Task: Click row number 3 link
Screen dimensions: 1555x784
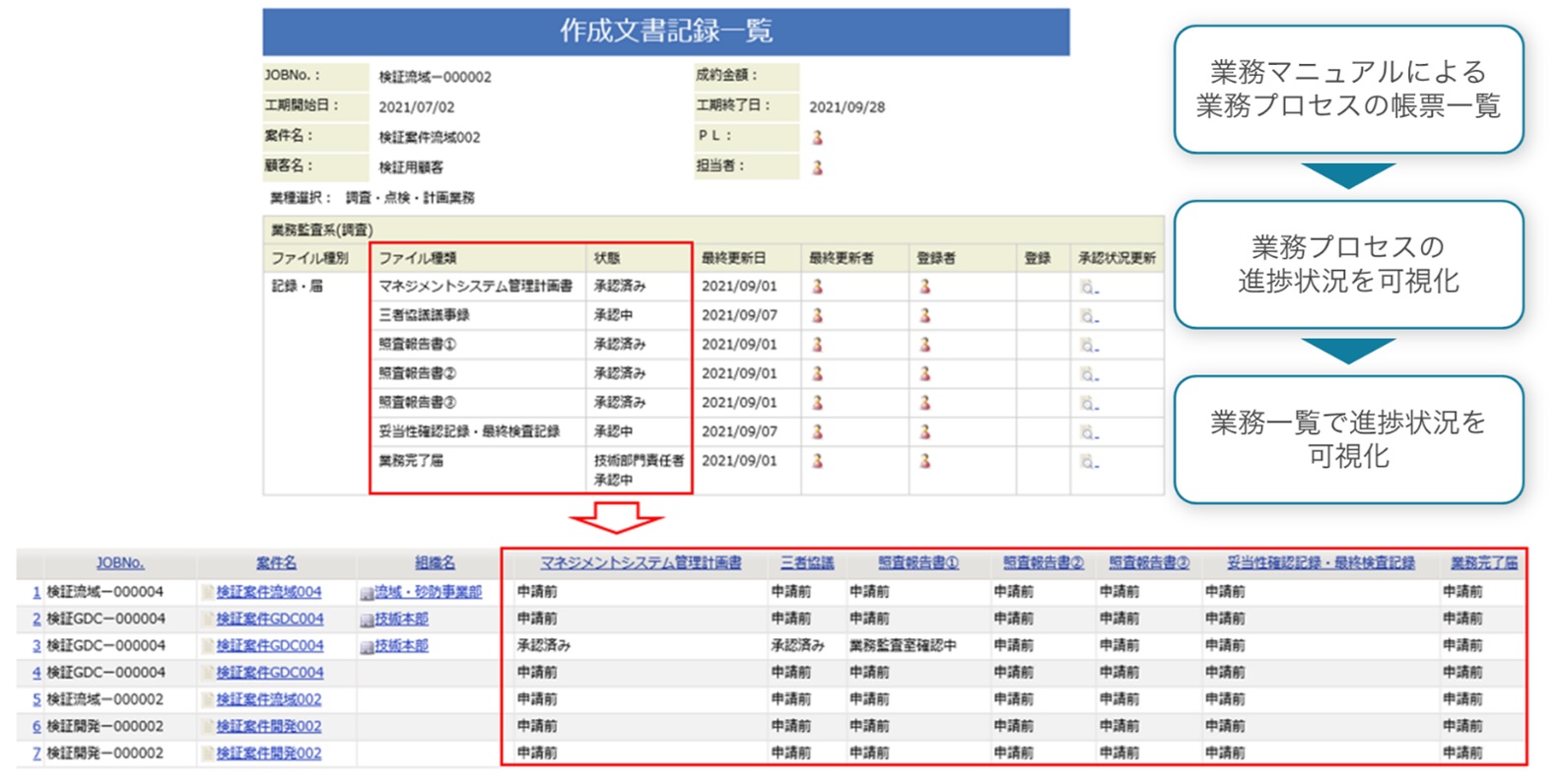Action: pyautogui.click(x=36, y=646)
